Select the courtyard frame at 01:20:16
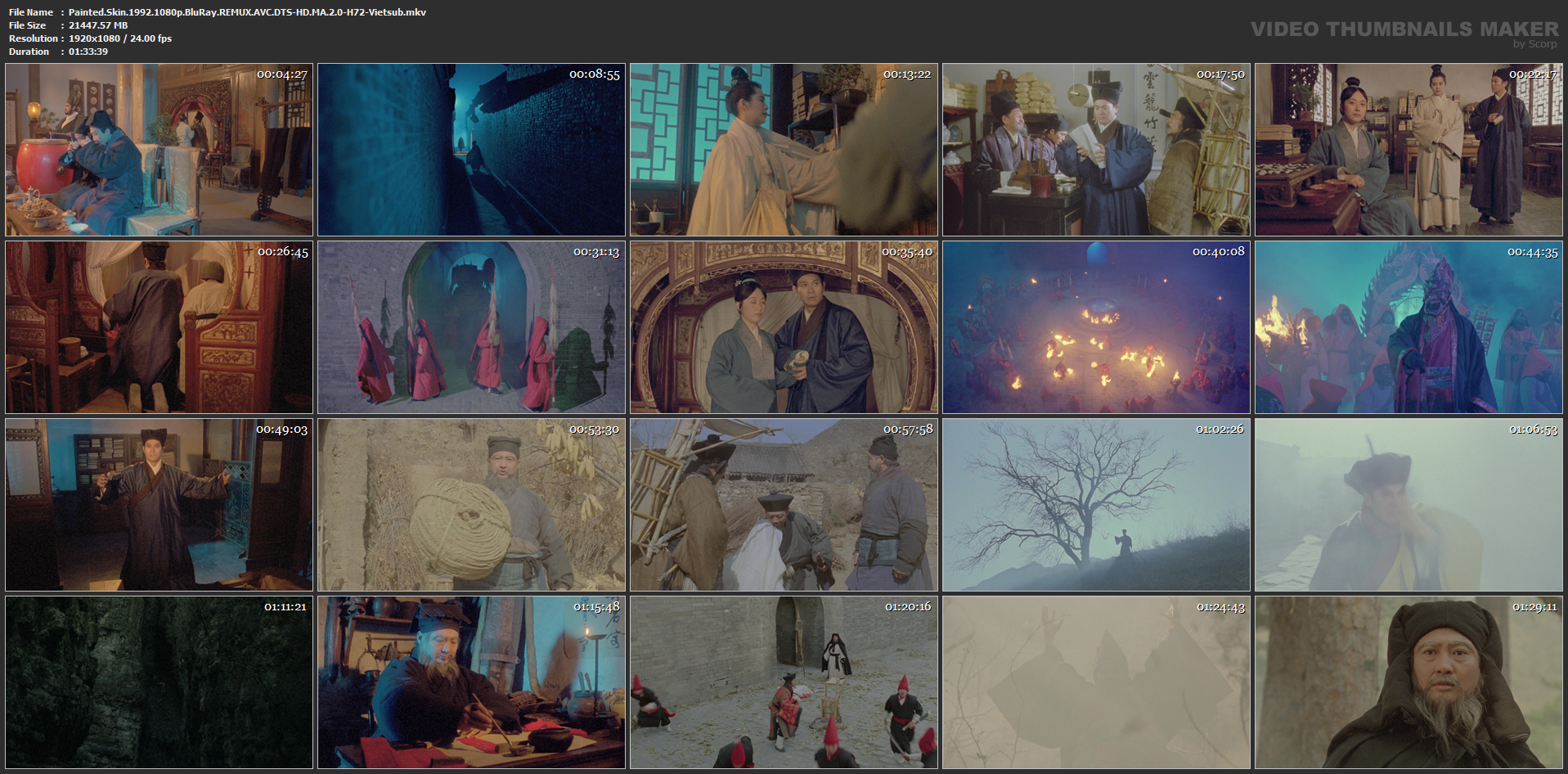Screen dimensions: 1568x774 coord(784,682)
